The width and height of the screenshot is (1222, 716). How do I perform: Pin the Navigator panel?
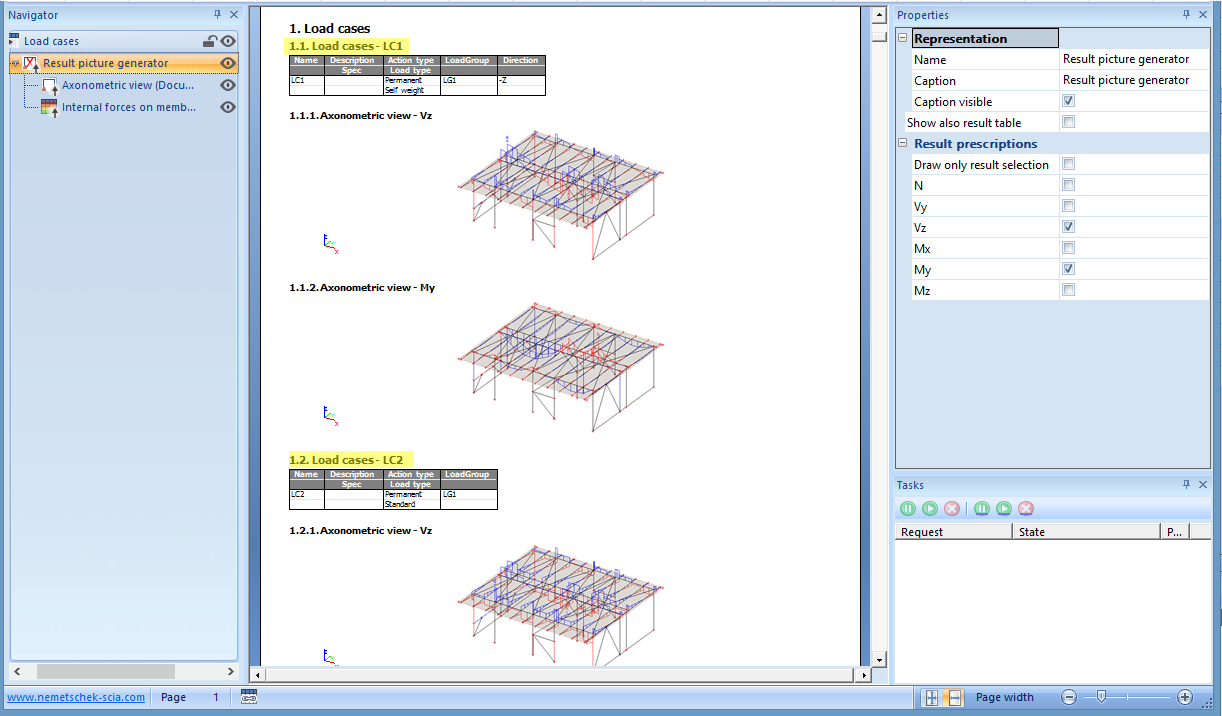point(218,15)
